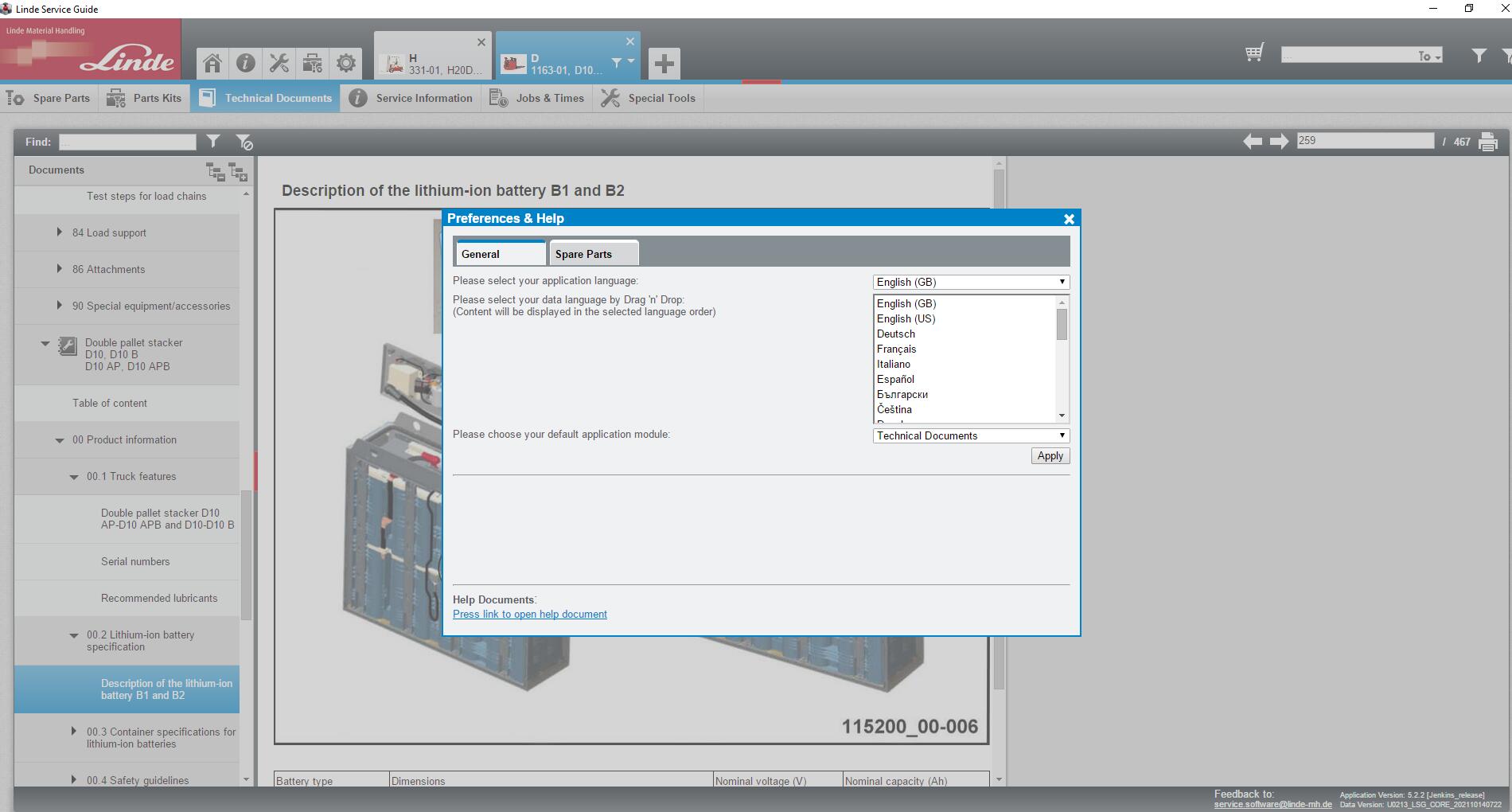Apply the Find filter funnel
Image resolution: width=1512 pixels, height=812 pixels.
[213, 142]
